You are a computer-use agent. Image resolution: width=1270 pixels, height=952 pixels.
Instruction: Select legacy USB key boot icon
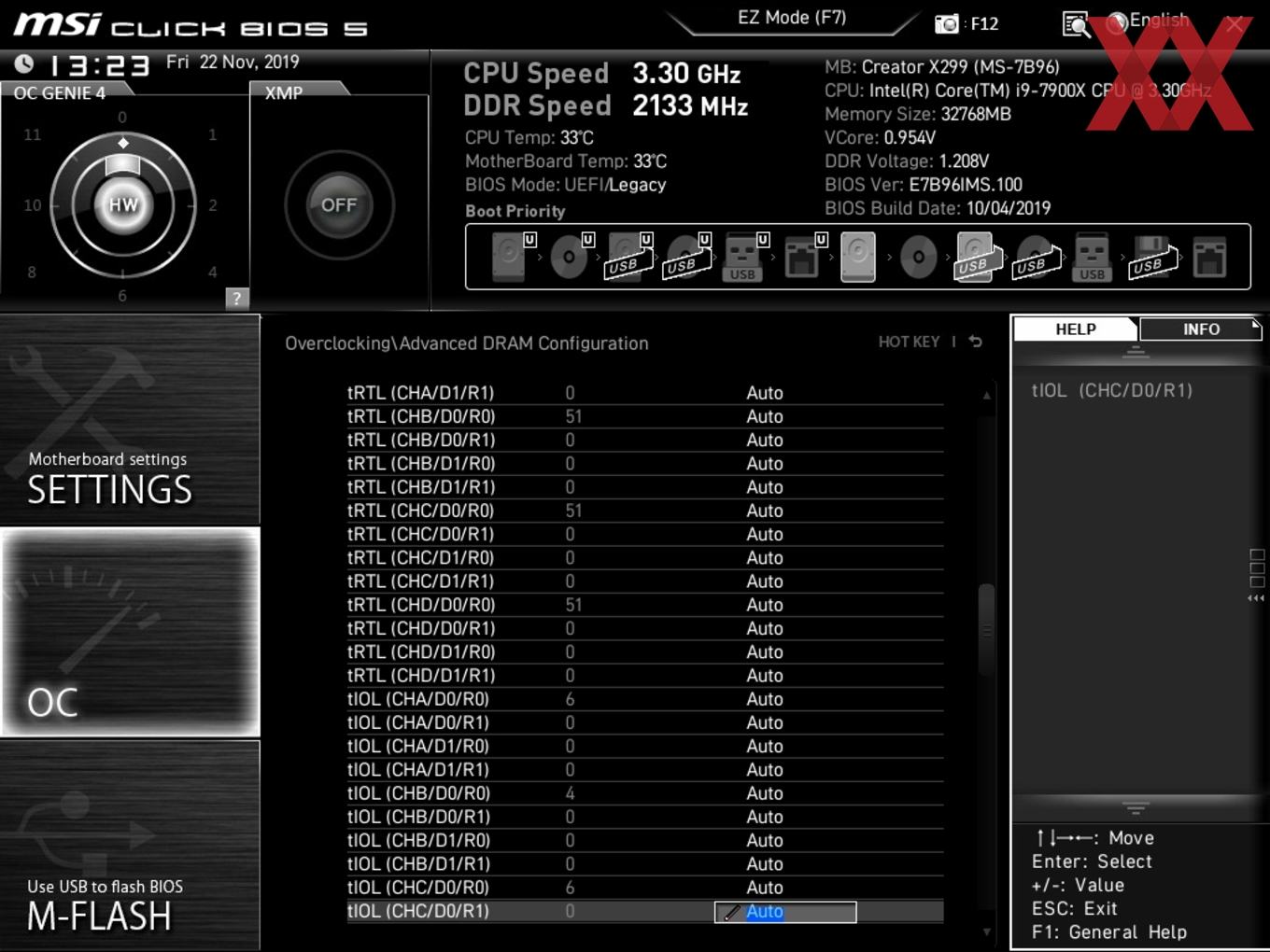click(x=1092, y=257)
